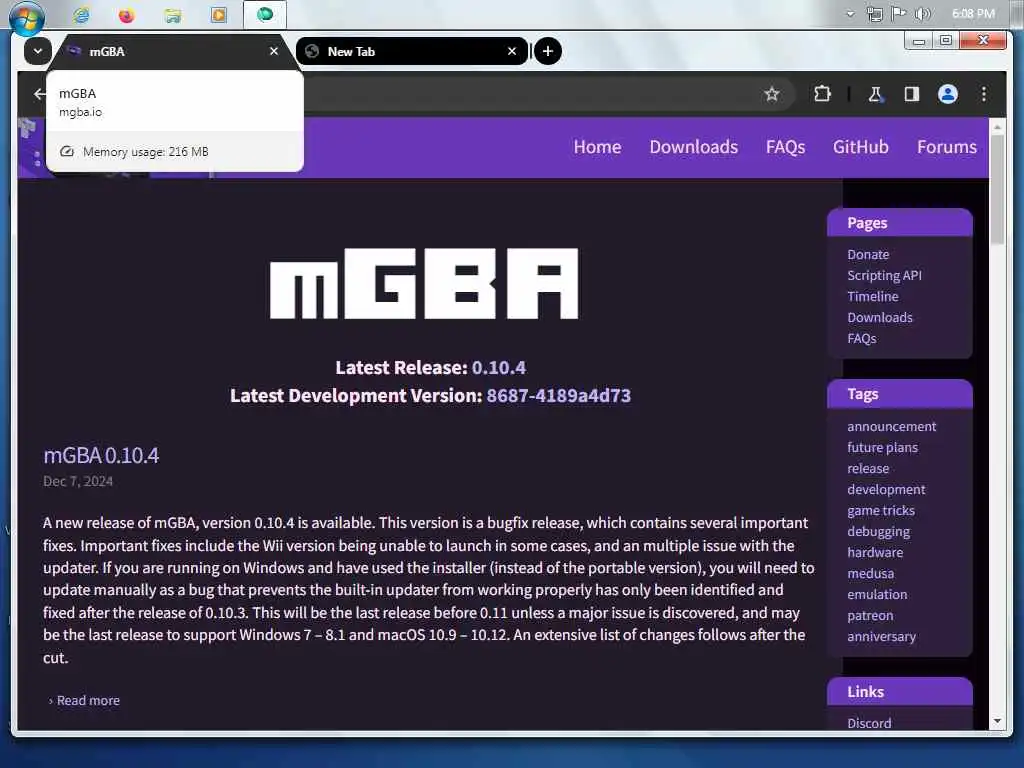Viewport: 1024px width, 768px height.
Task: Toggle the browser side panel
Action: coord(912,94)
